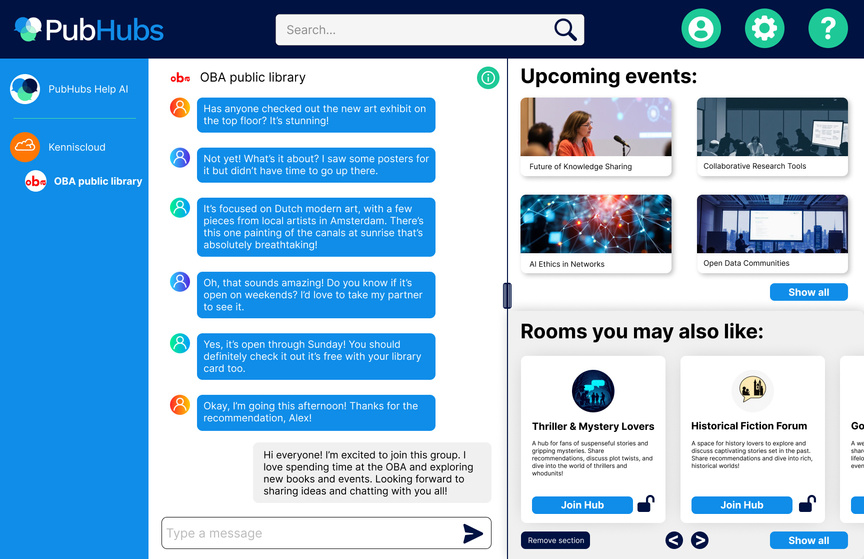Click the orange Kenniscloud cloud icon
The width and height of the screenshot is (864, 559).
(25, 147)
